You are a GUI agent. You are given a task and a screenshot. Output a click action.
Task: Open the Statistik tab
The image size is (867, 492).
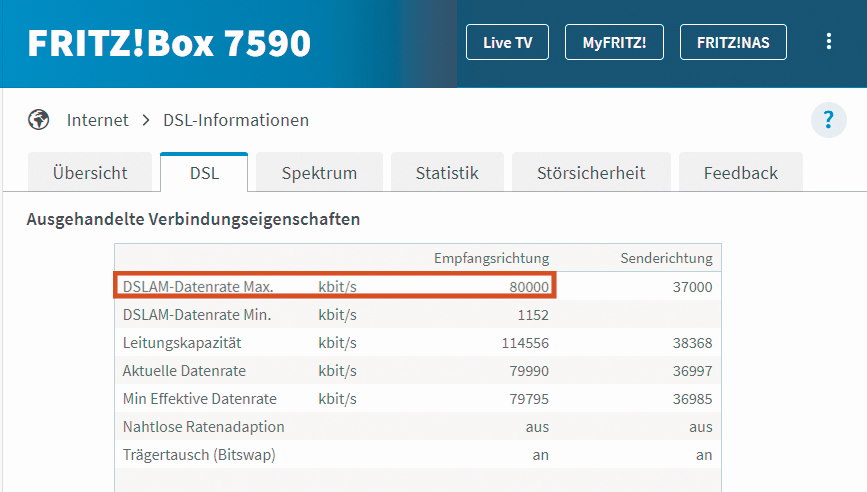pyautogui.click(x=447, y=172)
